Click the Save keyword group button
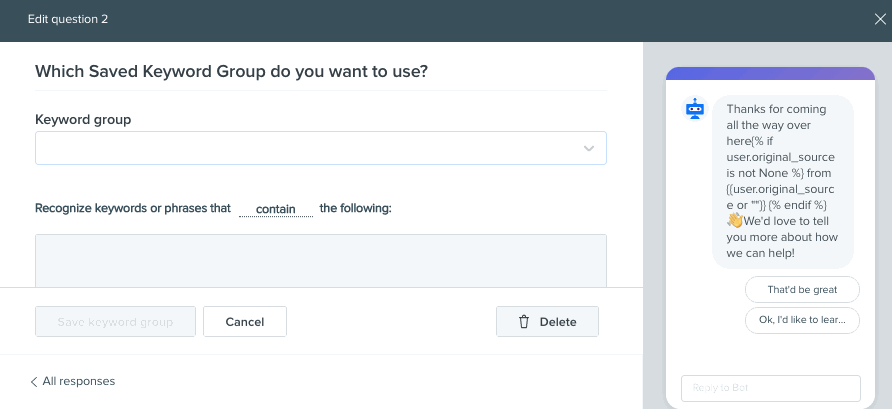Viewport: 892px width, 409px height. [x=115, y=322]
